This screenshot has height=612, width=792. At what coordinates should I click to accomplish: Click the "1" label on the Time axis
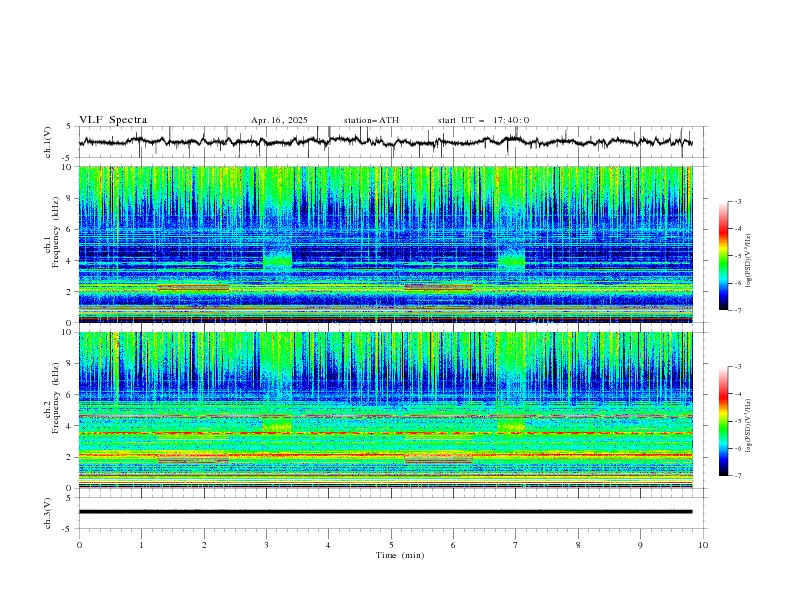141,545
